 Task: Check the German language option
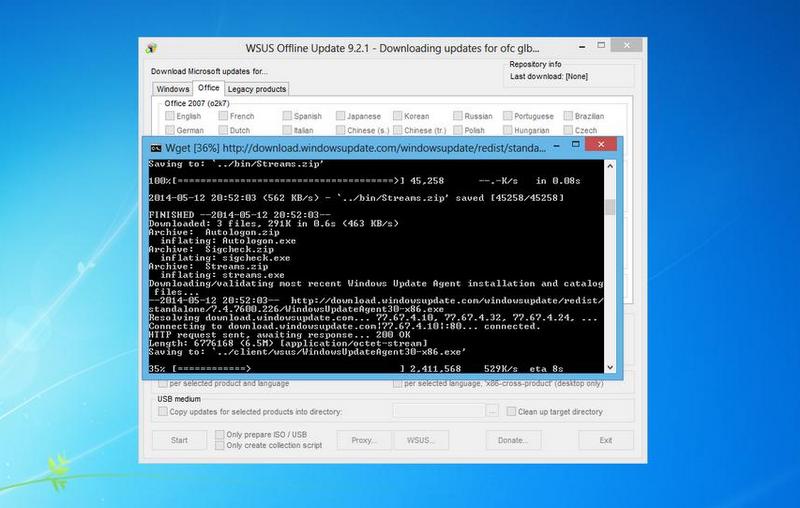[170, 130]
